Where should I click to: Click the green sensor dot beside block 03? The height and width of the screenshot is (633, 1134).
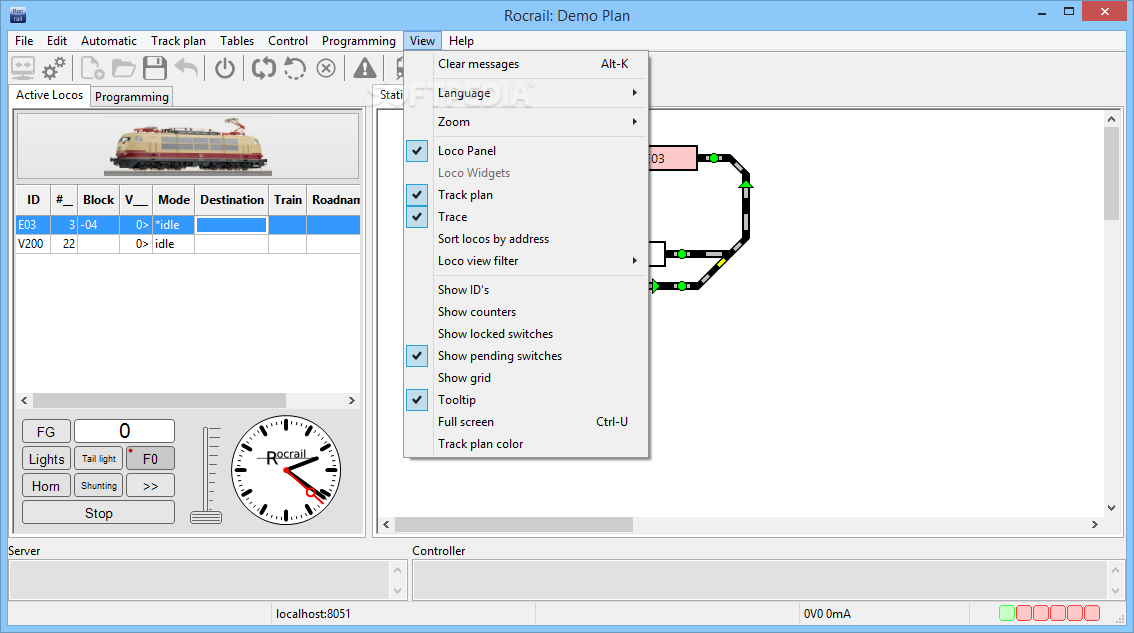tap(714, 158)
